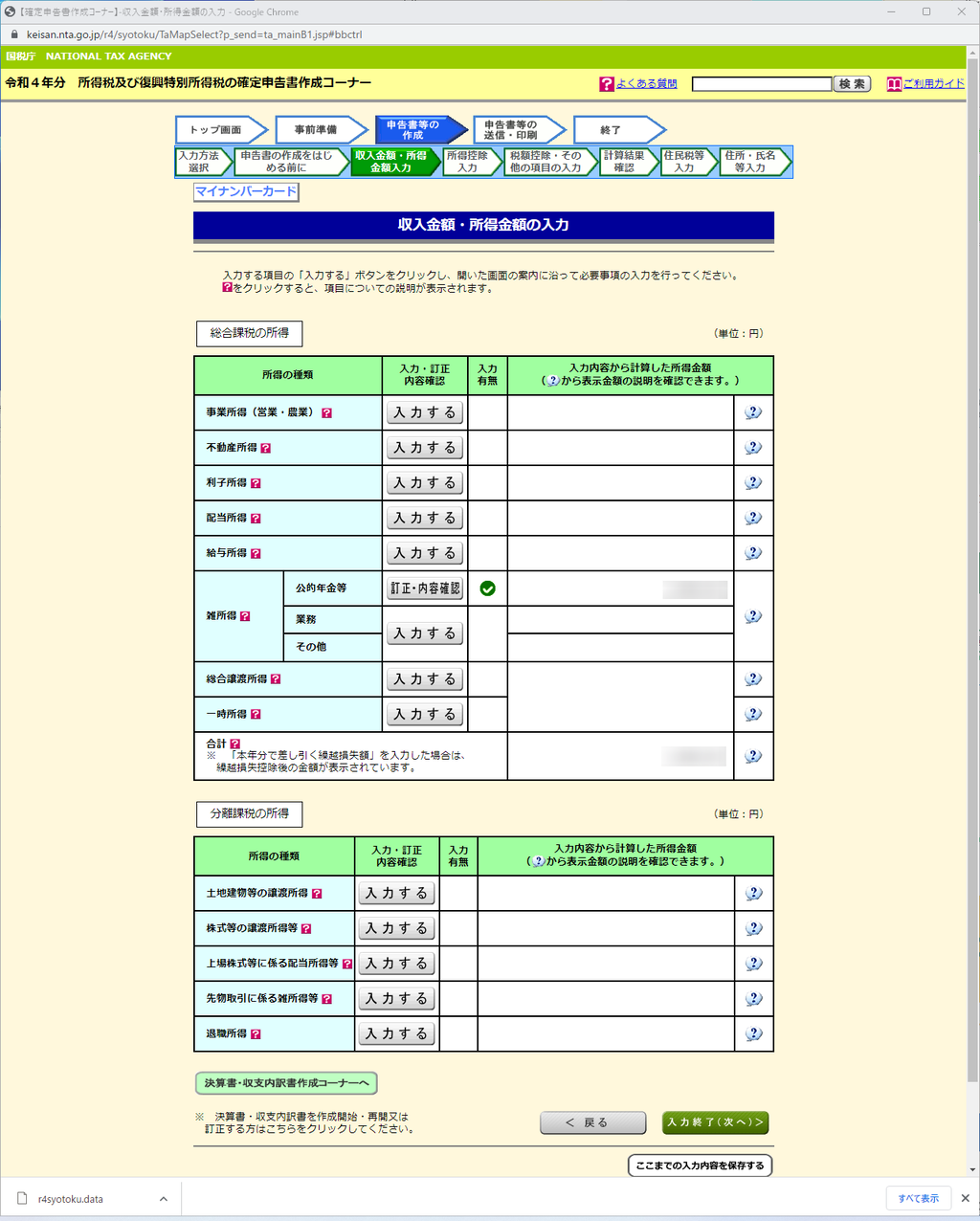The height and width of the screenshot is (1221, 980).
Task: Click red question icon beside 一時所得
Action: click(256, 715)
